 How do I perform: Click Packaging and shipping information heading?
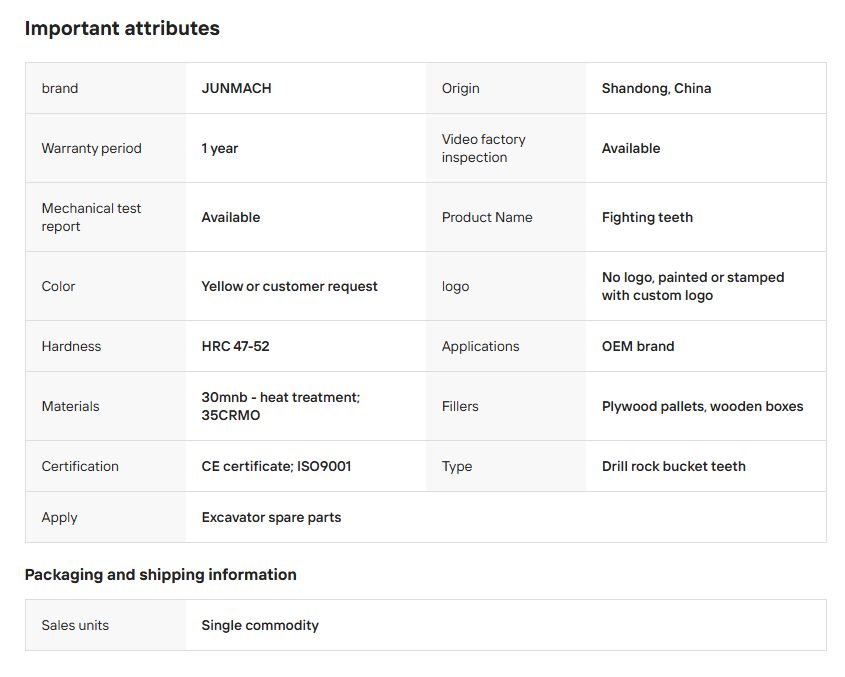[x=161, y=575]
